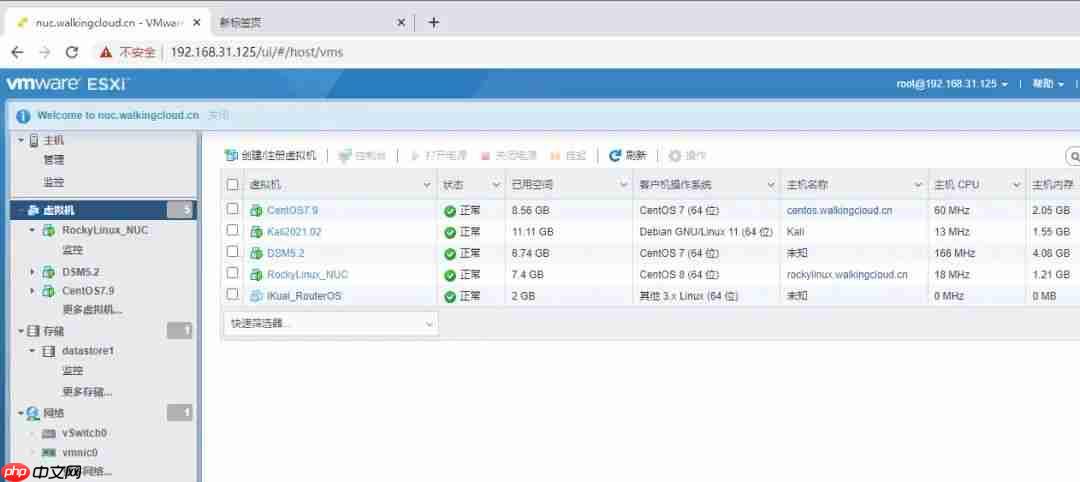
Task: Open the virtual machine column header dropdown
Action: pyautogui.click(x=426, y=185)
